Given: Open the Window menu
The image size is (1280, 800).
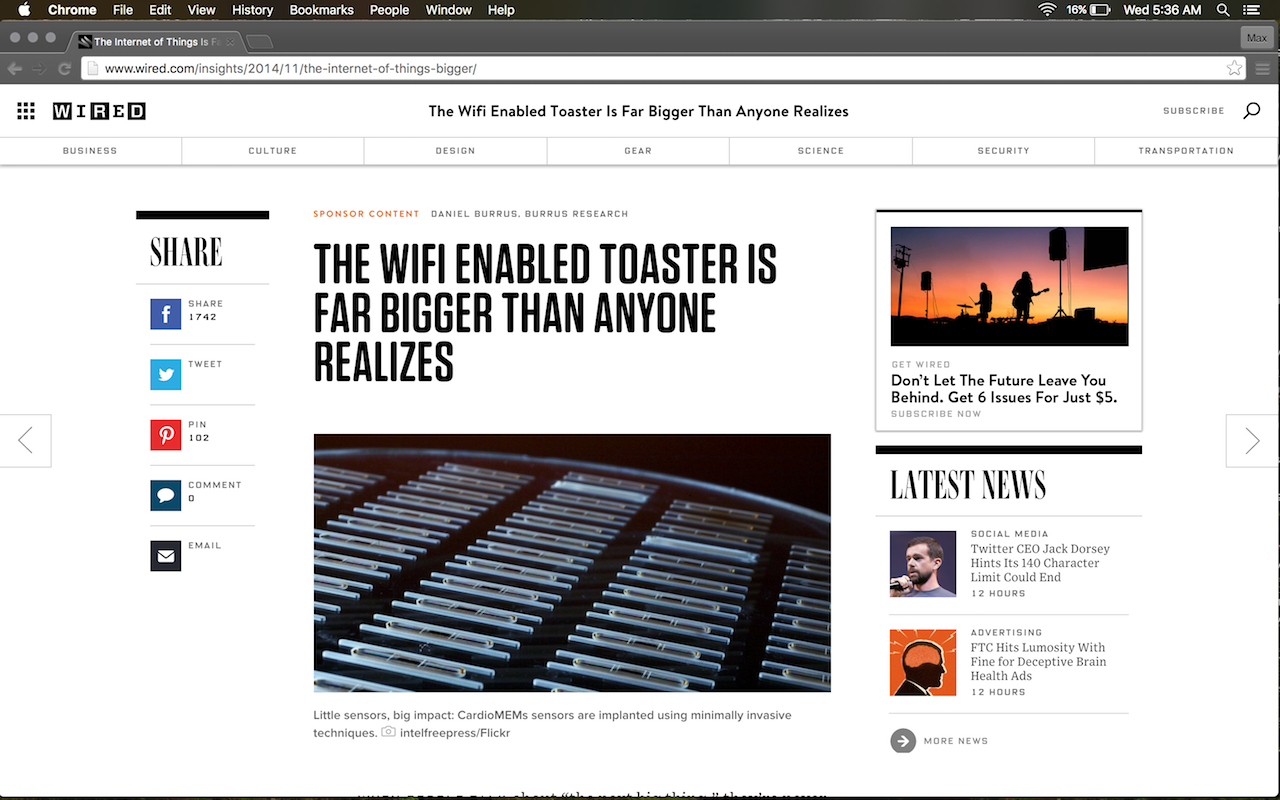Looking at the screenshot, I should (x=449, y=10).
